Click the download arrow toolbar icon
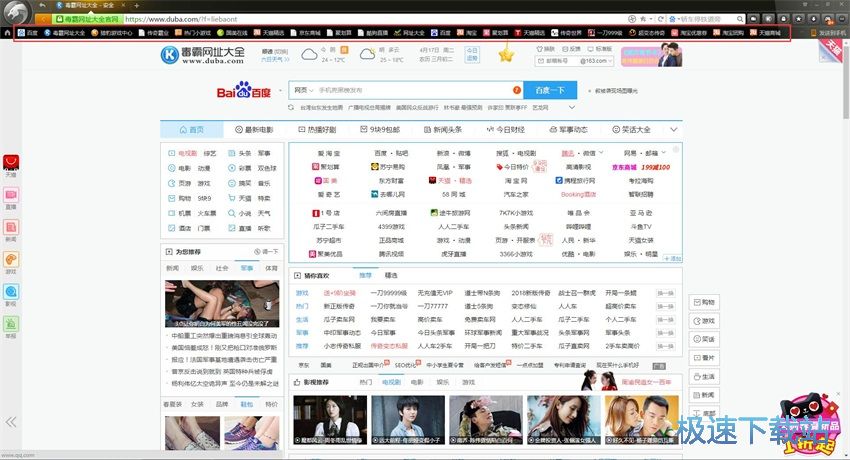Image resolution: width=850 pixels, height=460 pixels. coord(813,19)
